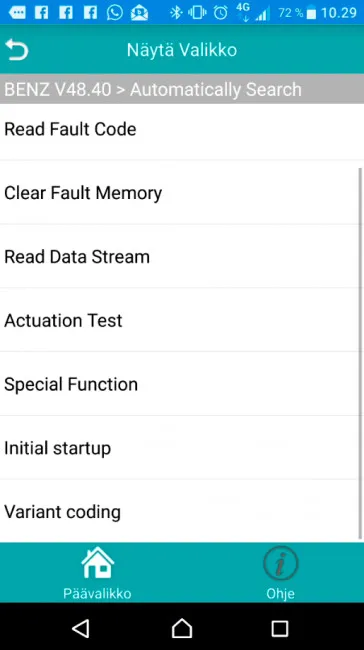
Task: Select Initial startup entry
Action: [181, 448]
